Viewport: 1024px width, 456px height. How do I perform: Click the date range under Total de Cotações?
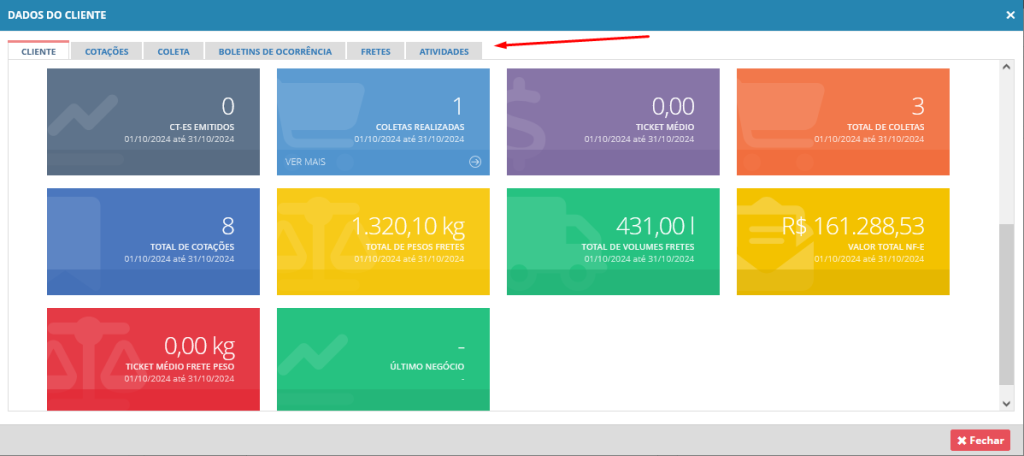point(179,259)
